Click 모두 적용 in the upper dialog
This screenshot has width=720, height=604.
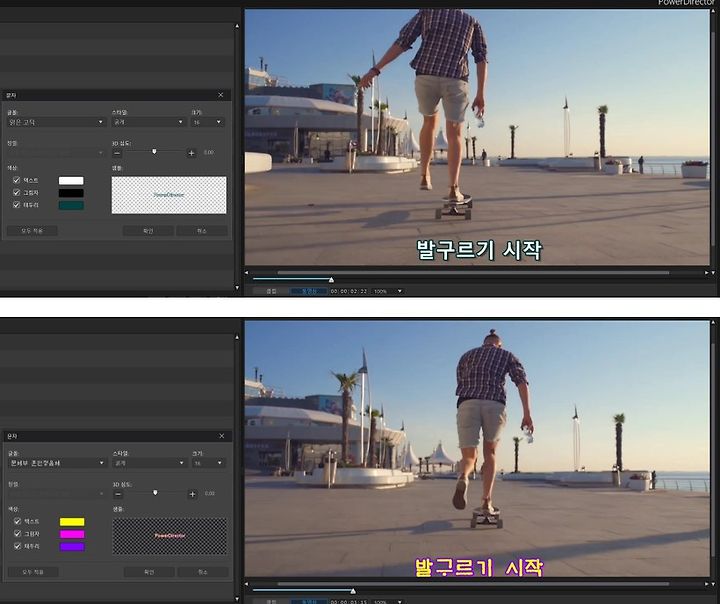click(x=32, y=231)
